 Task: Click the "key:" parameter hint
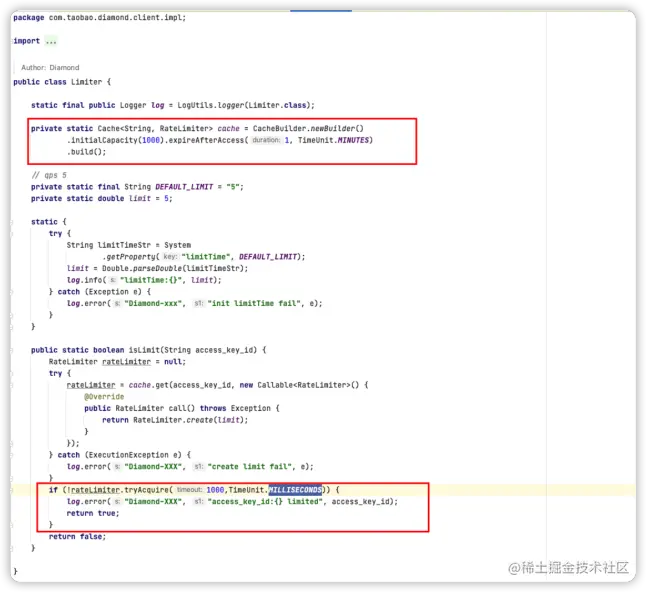pos(170,257)
